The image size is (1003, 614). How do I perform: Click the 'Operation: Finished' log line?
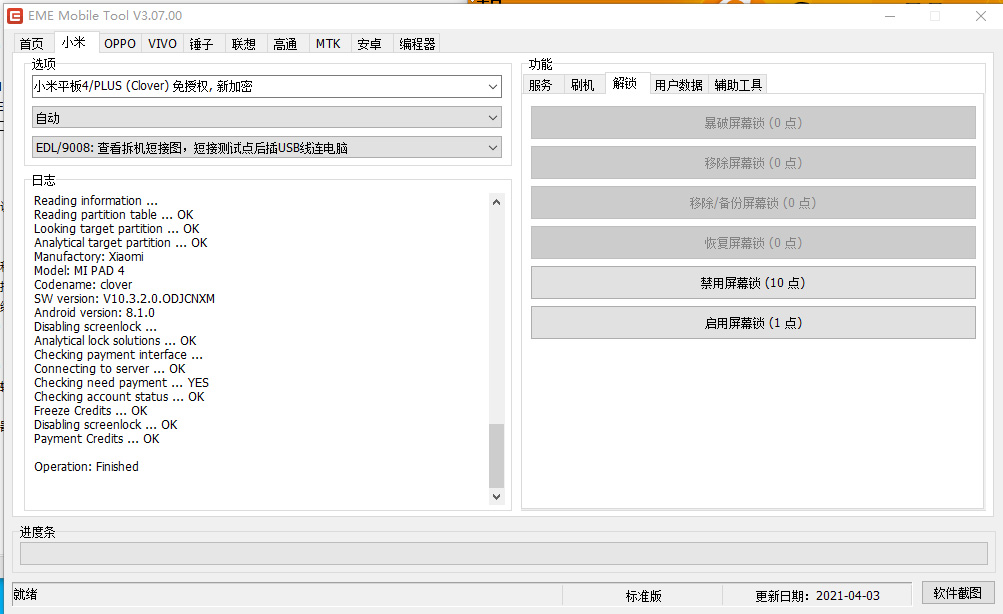point(86,467)
